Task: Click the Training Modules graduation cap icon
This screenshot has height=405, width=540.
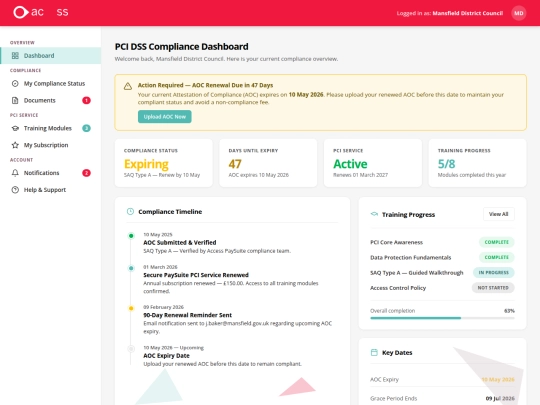Action: coord(15,128)
